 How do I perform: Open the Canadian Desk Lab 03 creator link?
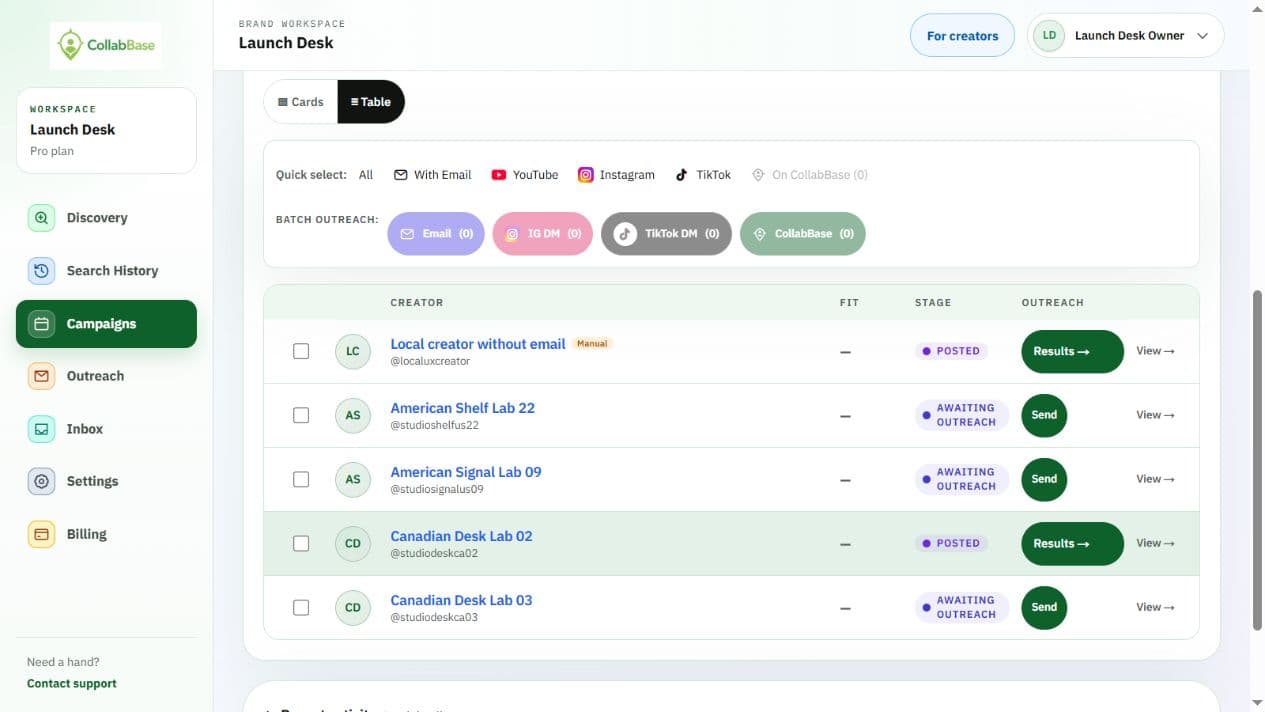click(x=461, y=600)
